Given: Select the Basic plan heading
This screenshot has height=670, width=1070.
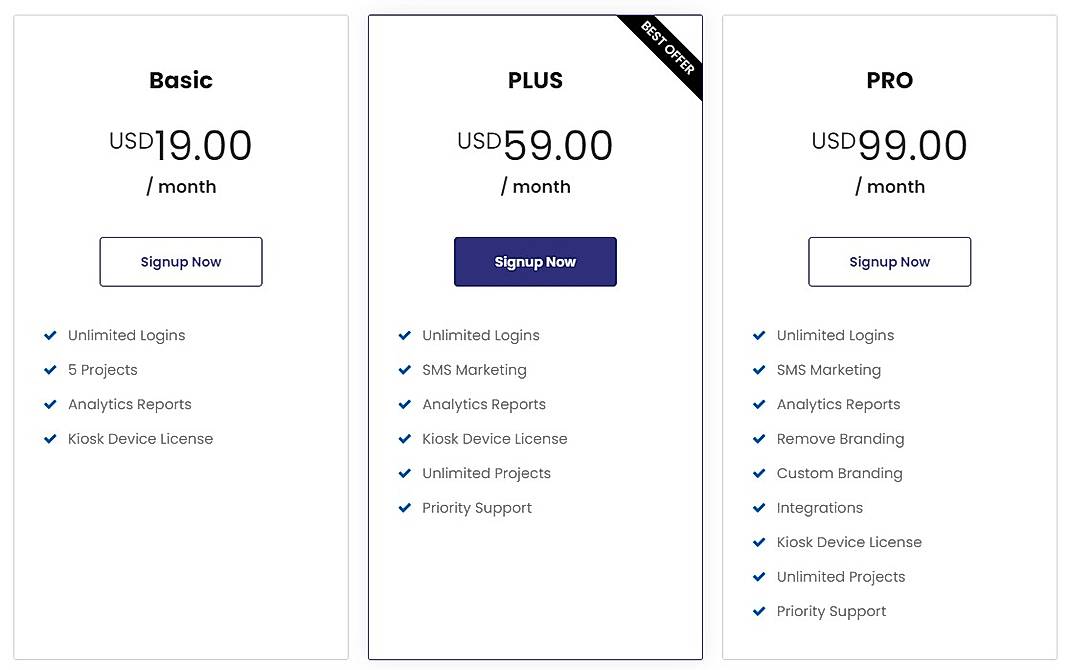Looking at the screenshot, I should coord(180,80).
